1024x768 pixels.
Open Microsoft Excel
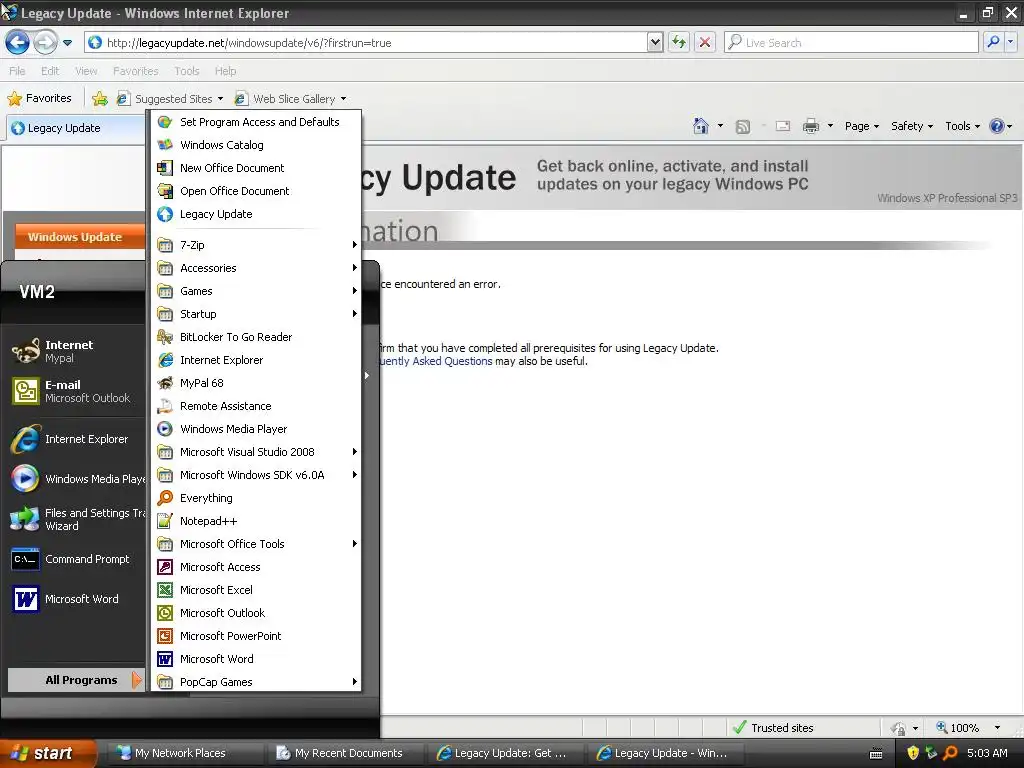pos(256,590)
